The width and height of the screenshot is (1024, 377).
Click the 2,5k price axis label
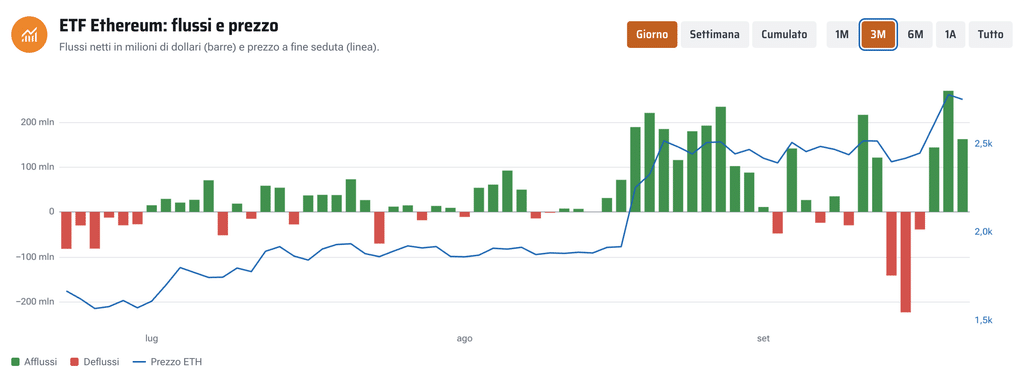click(984, 144)
